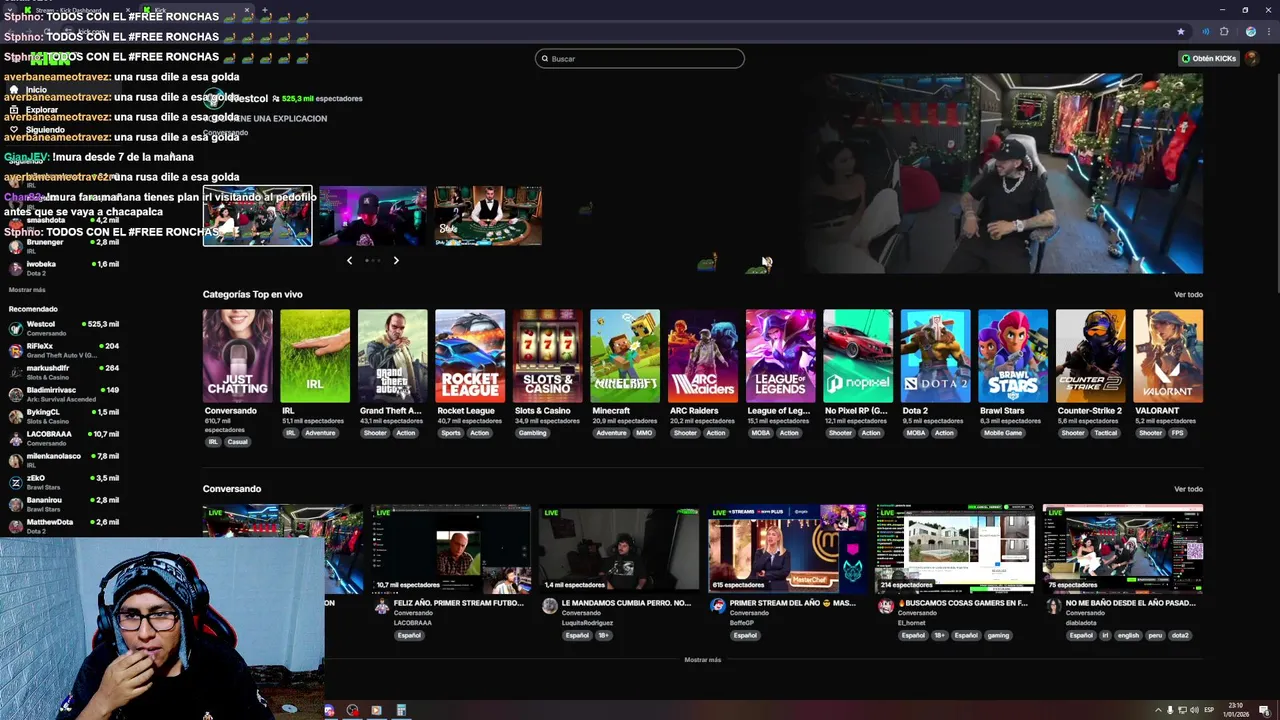Open RiFleXx in the Recomendado list
Viewport: 1280px width, 720px height.
(x=64, y=350)
